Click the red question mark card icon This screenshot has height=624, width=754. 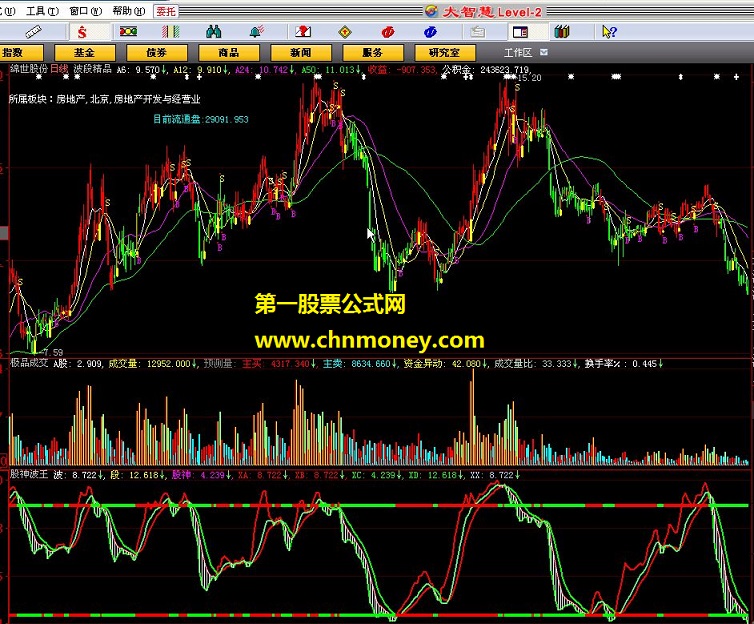coord(302,32)
